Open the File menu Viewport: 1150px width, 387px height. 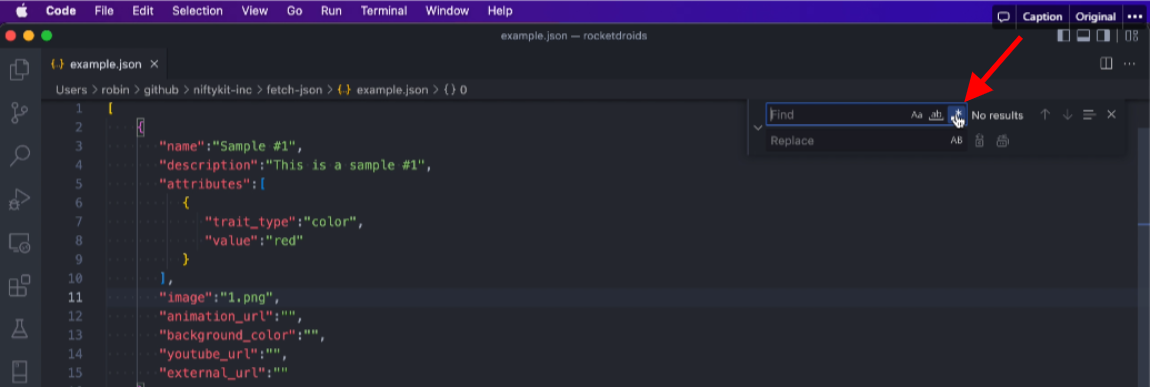(x=103, y=11)
